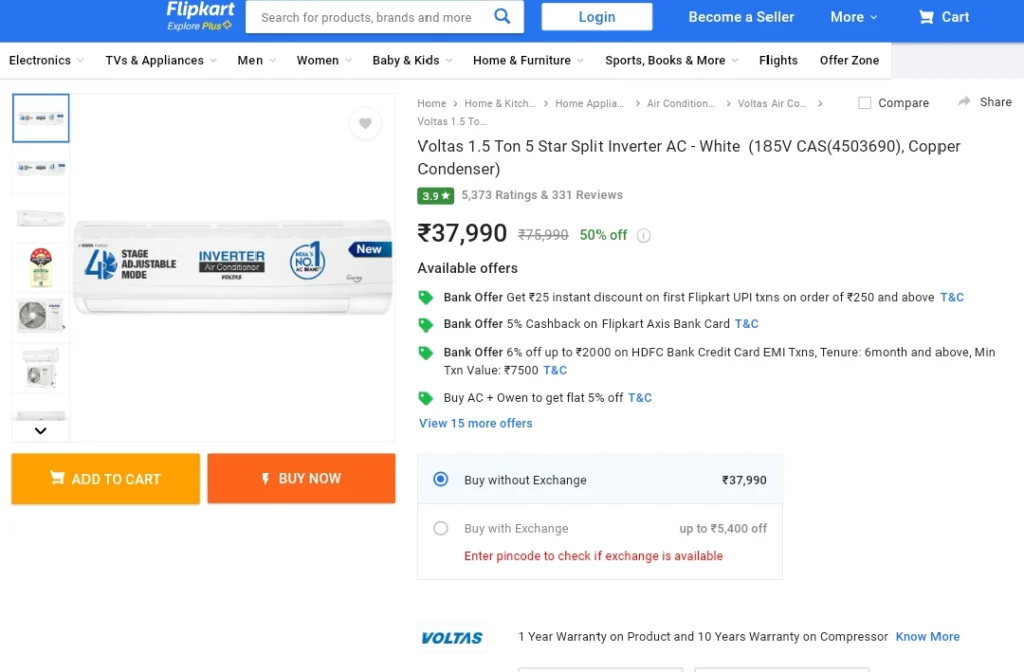Click the Flipkart logo
Screen dimensions: 1024x672
[x=200, y=10]
